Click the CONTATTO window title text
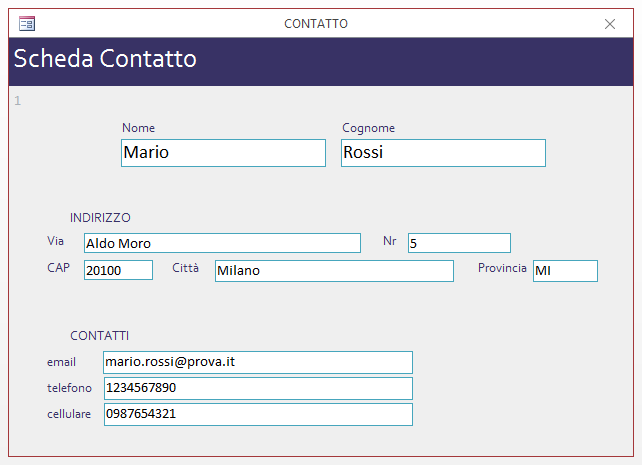642x465 pixels. (x=316, y=24)
